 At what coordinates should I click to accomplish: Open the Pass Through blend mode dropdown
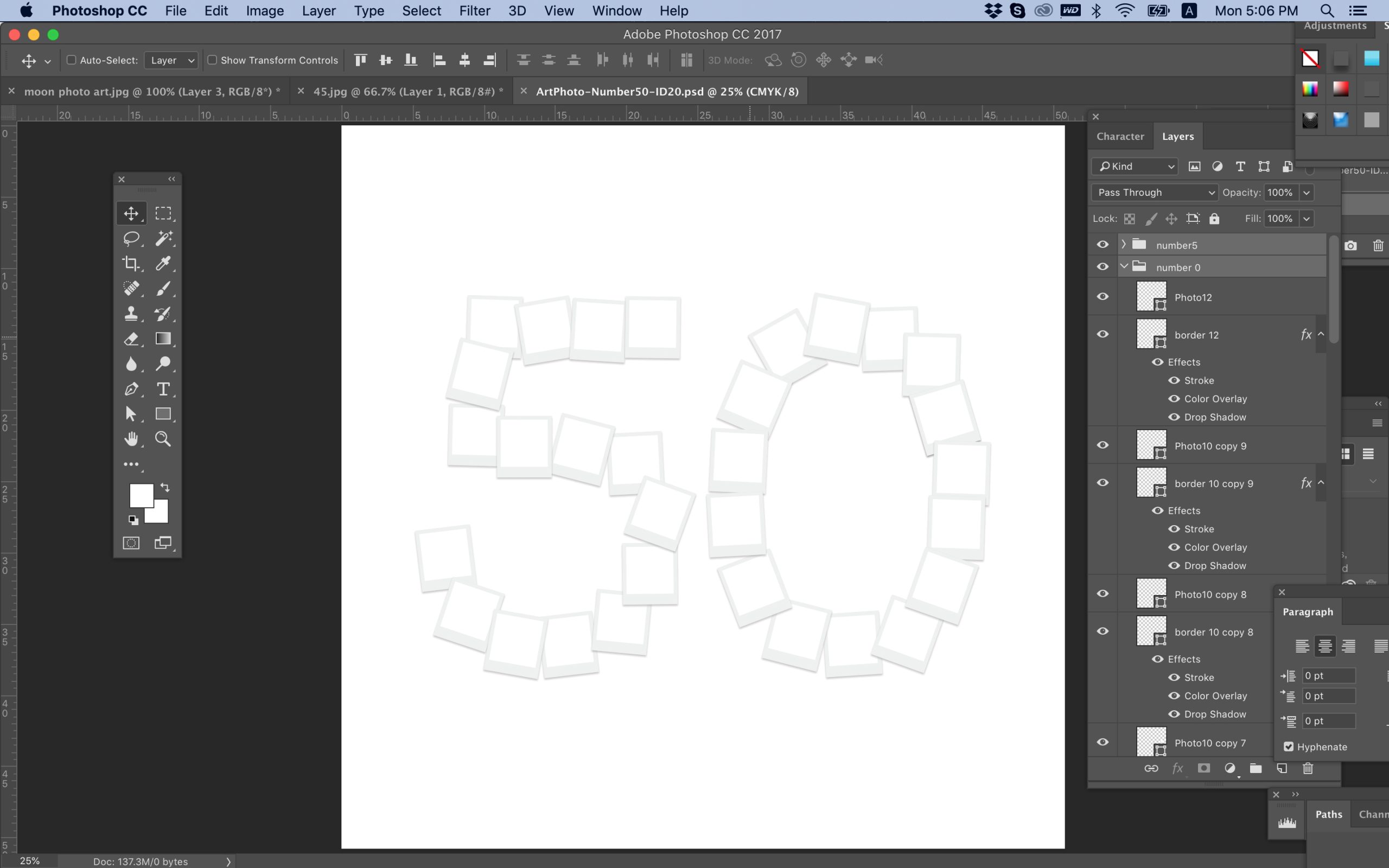pyautogui.click(x=1154, y=192)
